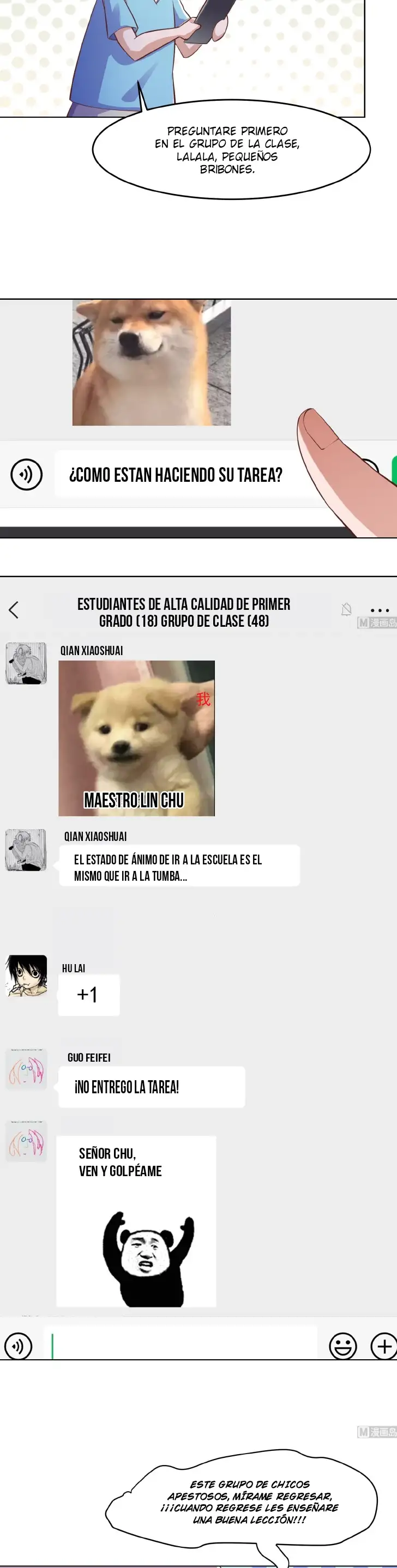
Task: Open the emoji smiley picker
Action: click(x=343, y=1346)
